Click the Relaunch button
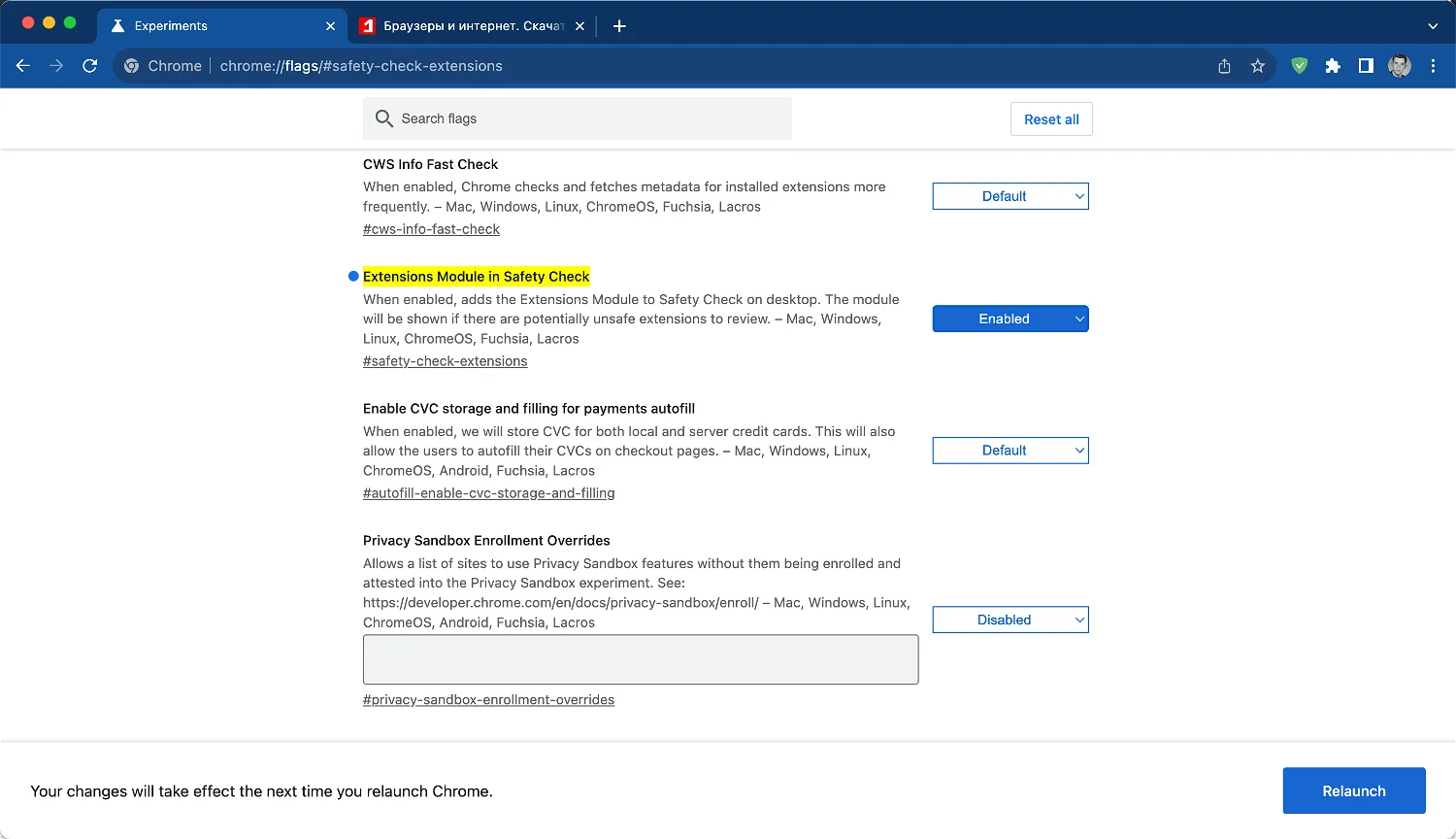 1354,790
